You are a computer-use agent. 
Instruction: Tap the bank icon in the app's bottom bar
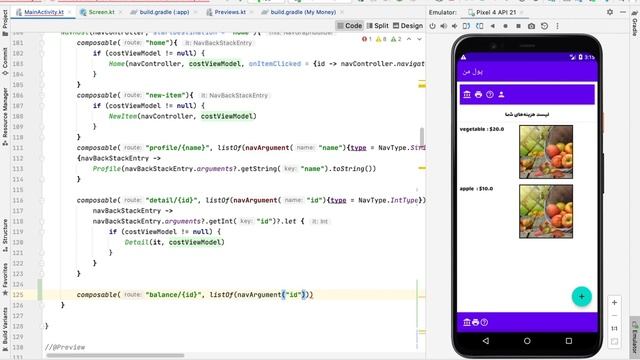tap(467, 322)
